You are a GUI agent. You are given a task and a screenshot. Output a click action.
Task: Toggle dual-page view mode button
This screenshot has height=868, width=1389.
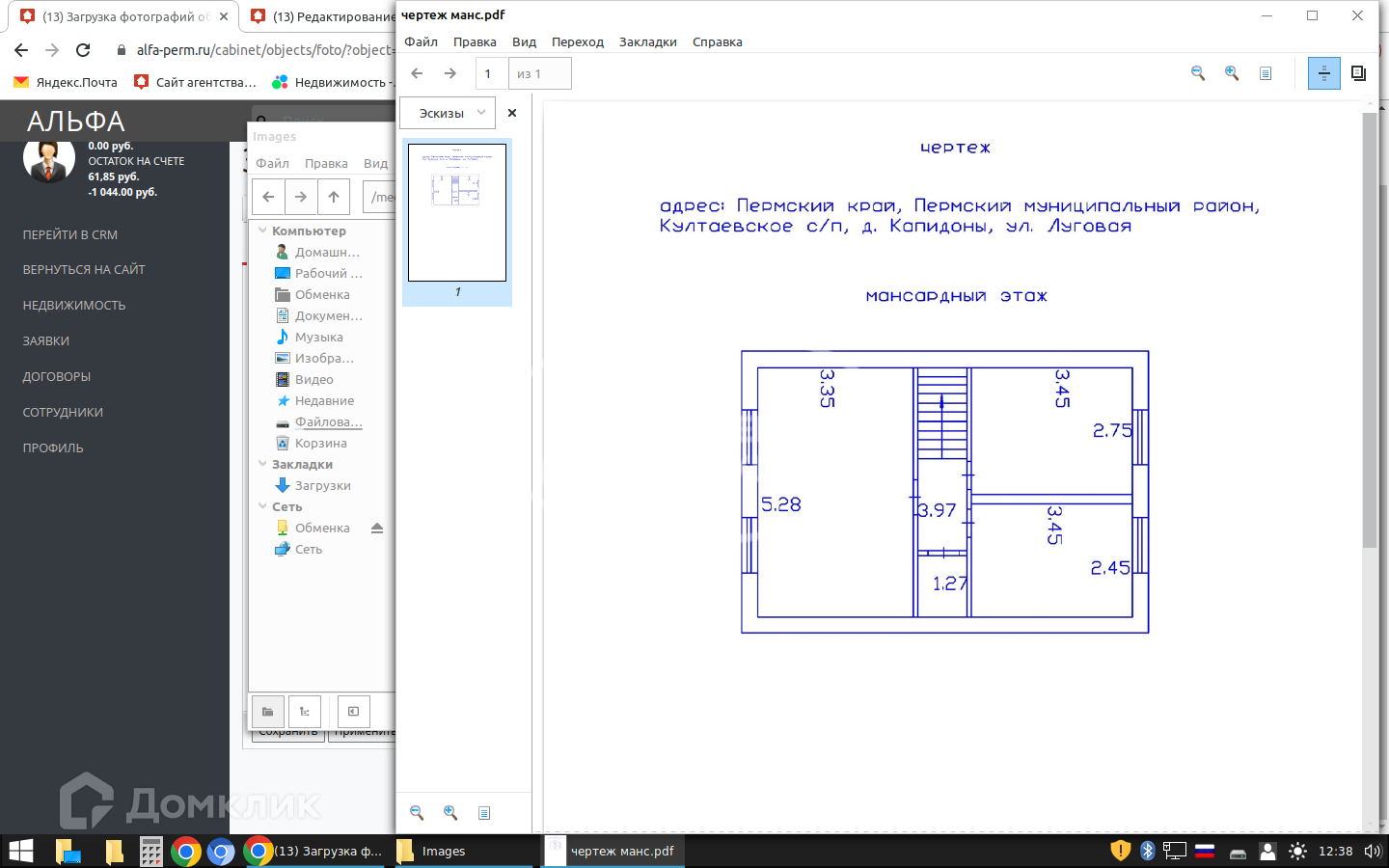[x=1358, y=73]
